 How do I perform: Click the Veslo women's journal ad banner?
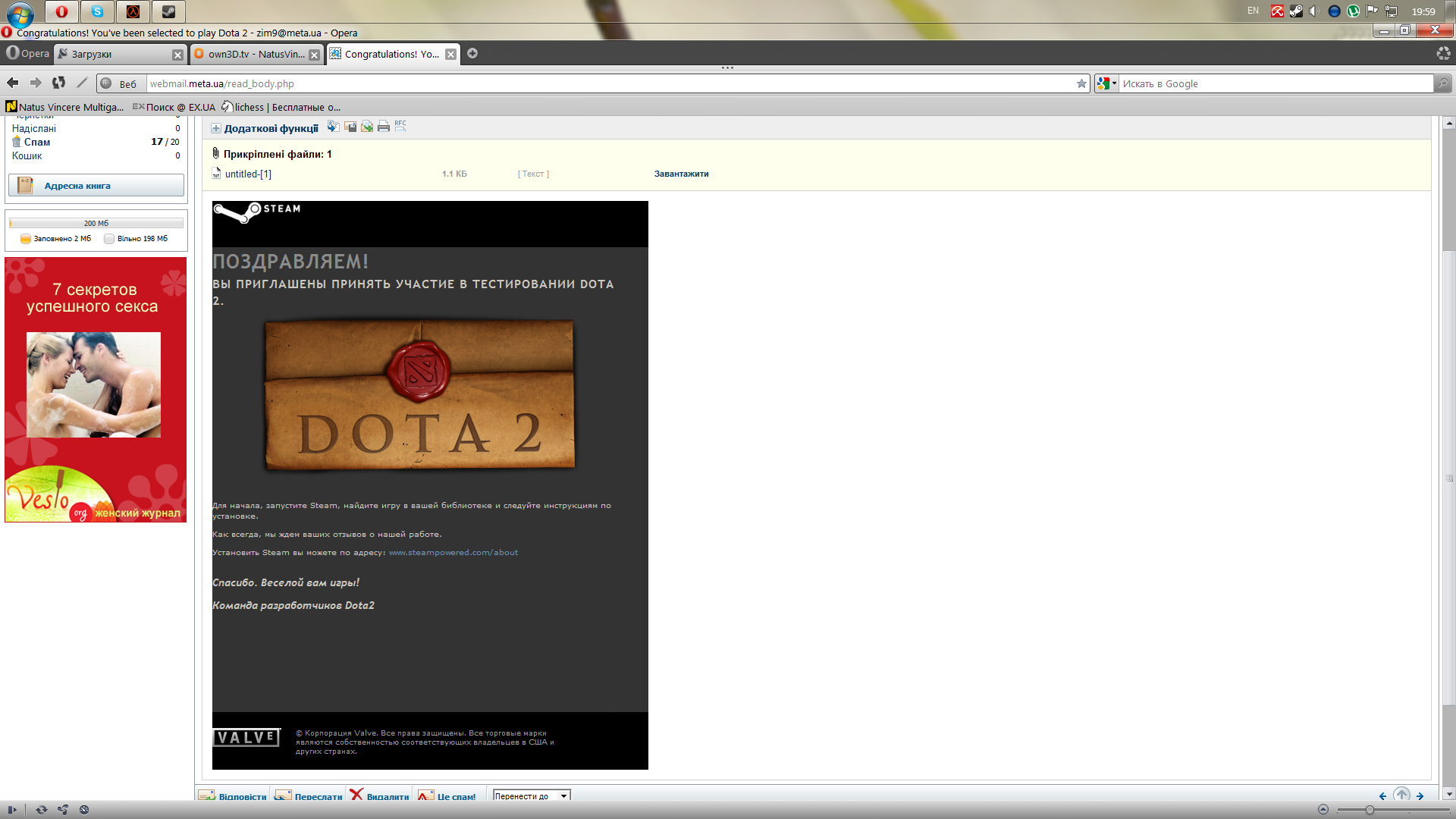tap(96, 390)
